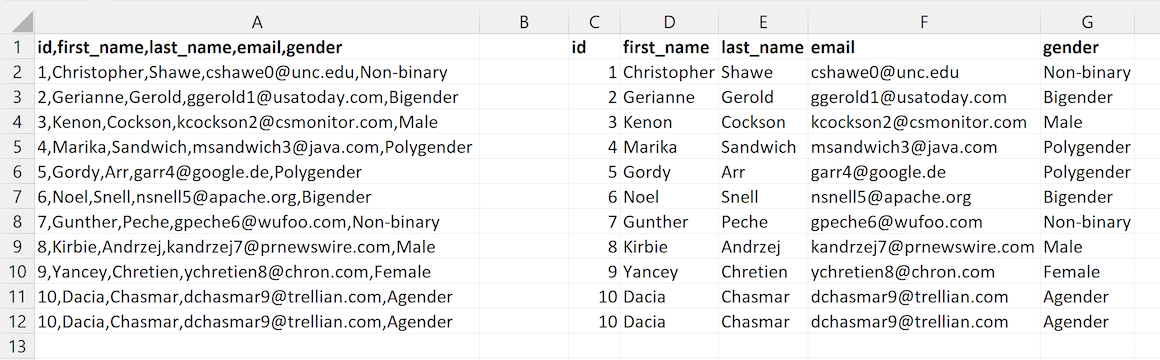Image resolution: width=1160 pixels, height=360 pixels.
Task: Select the cell containing cshawe0@unc.edu
Action: (x=923, y=72)
